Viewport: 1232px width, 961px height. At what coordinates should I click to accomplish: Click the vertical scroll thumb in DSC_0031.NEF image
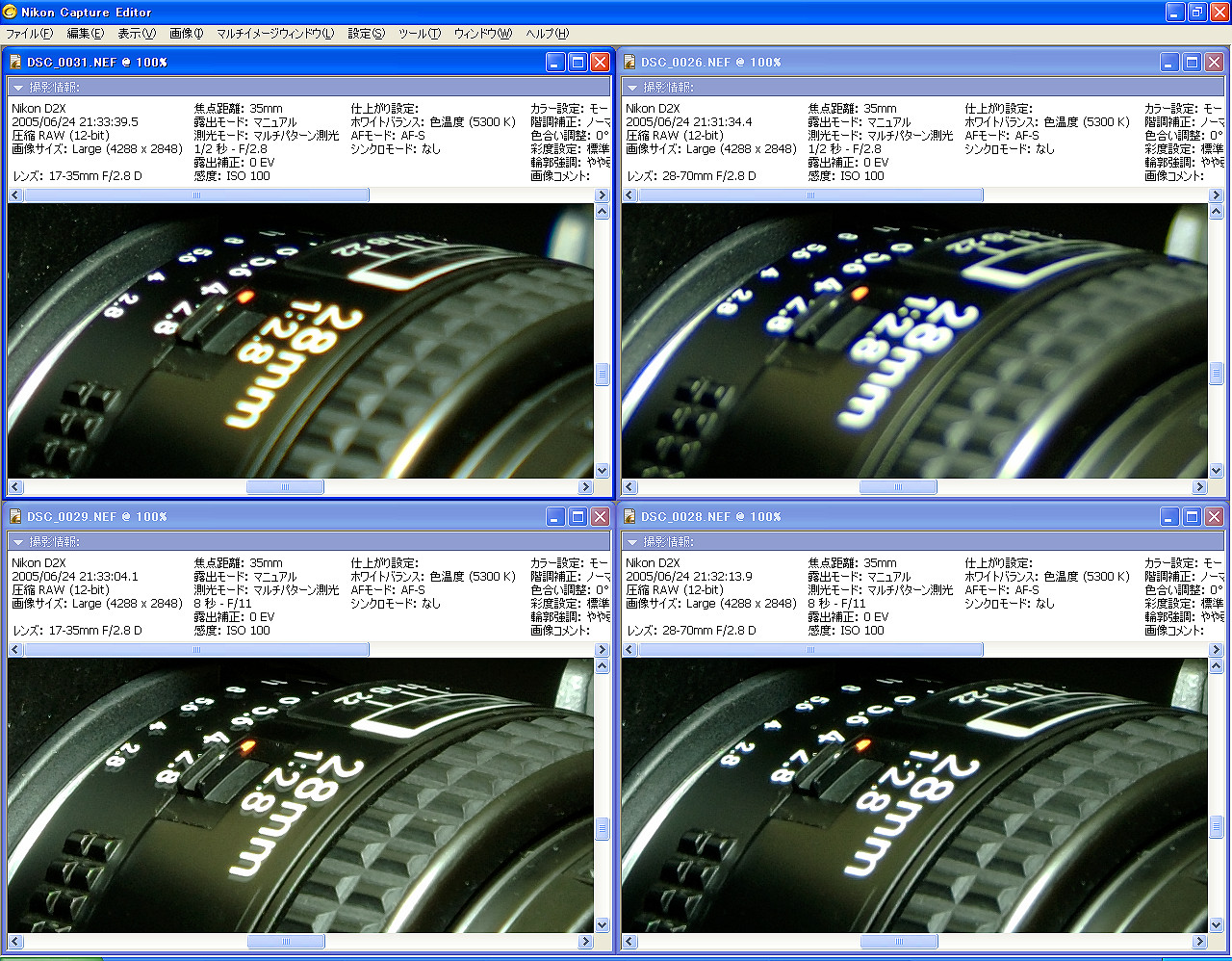coord(603,374)
